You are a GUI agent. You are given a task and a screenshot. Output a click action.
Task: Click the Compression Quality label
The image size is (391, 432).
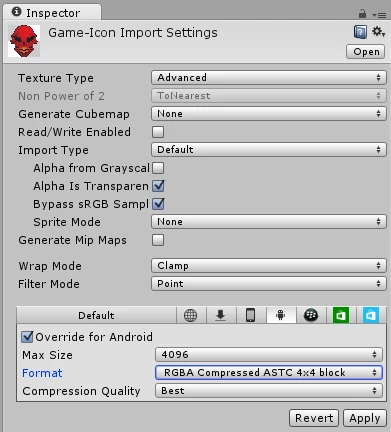(x=81, y=391)
